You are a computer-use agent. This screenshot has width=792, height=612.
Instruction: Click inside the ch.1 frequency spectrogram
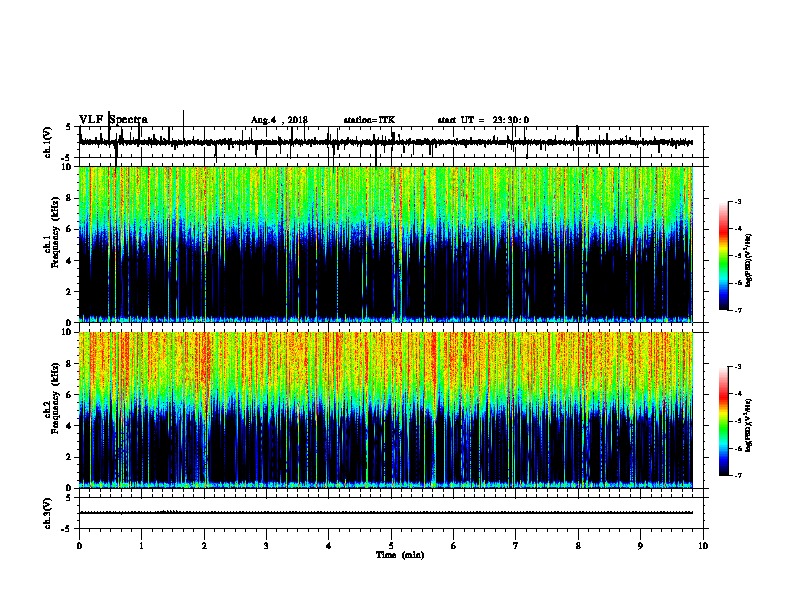coord(385,244)
